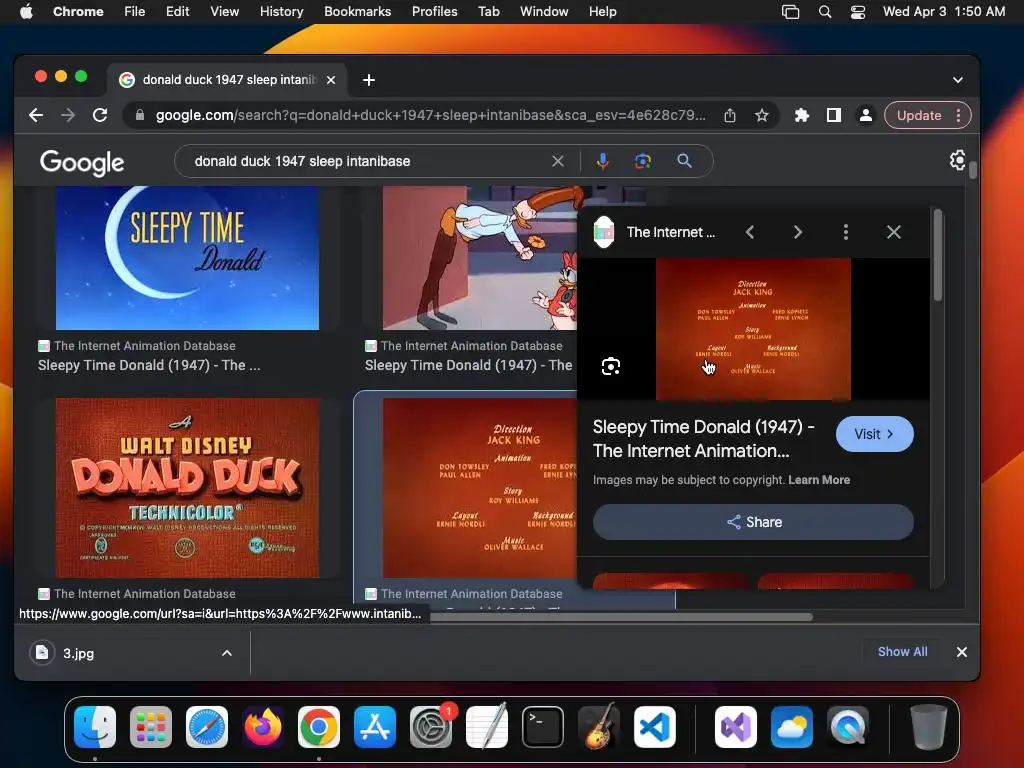Screen dimensions: 1024x768
Task: Open Visual Studio Code from the dock
Action: pos(655,727)
